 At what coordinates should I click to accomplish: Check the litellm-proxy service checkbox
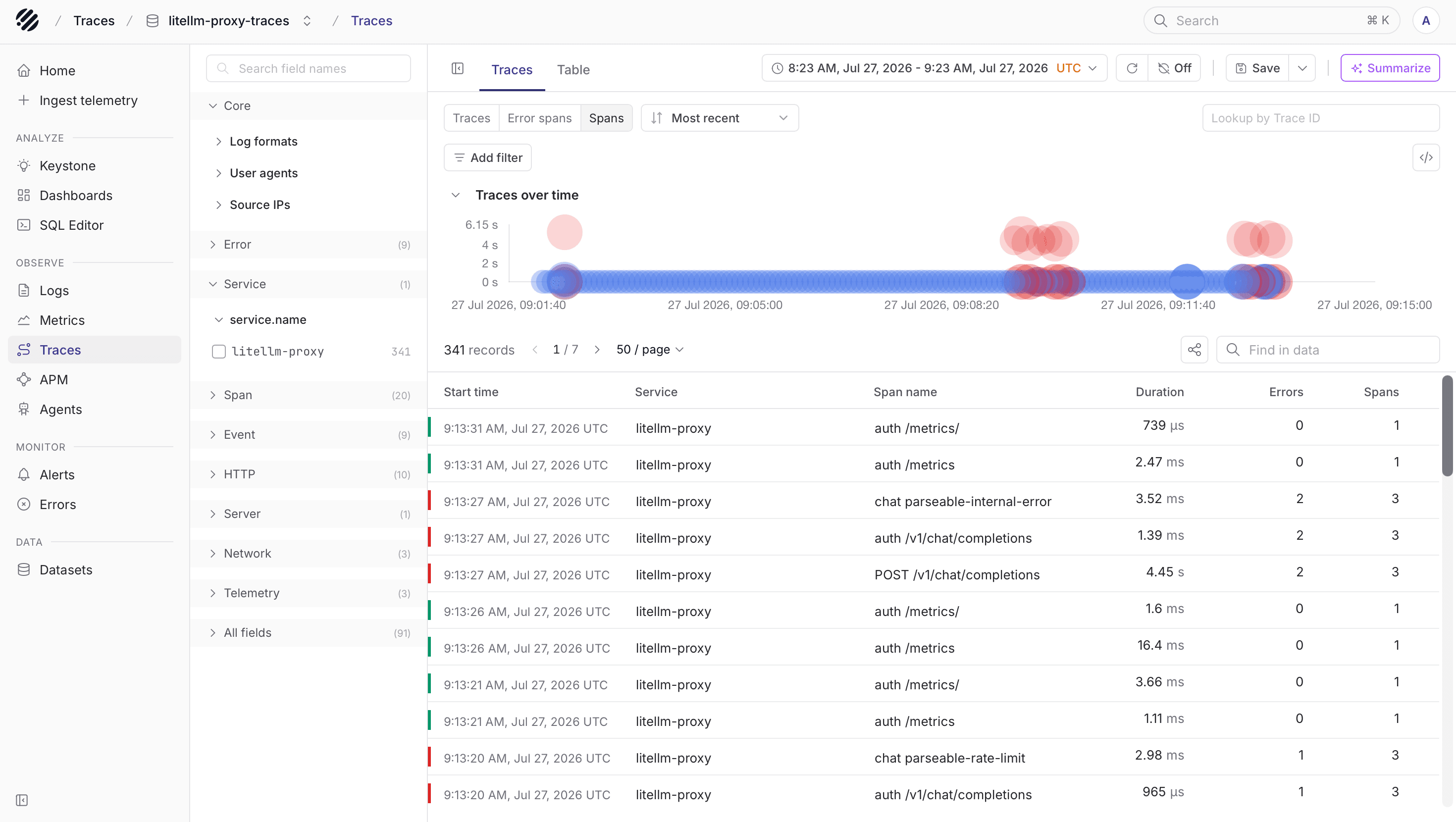click(x=218, y=351)
